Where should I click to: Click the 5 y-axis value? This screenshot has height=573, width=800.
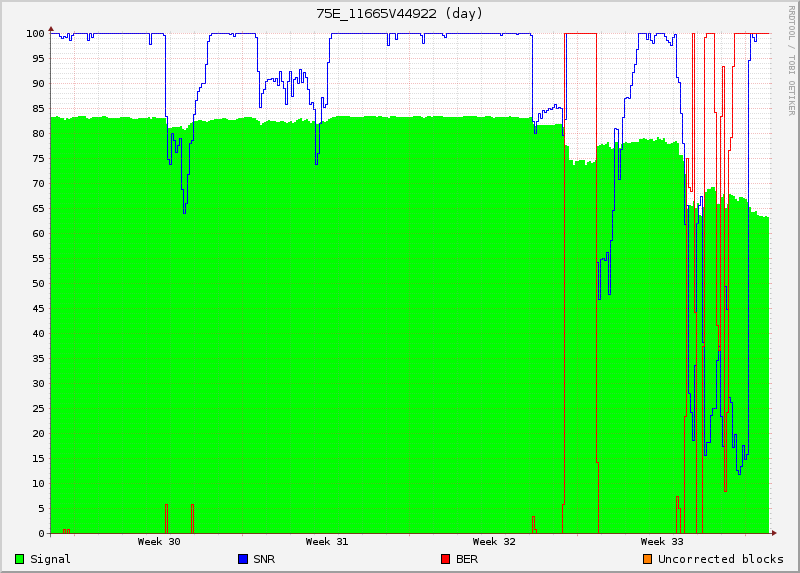[x=41, y=509]
